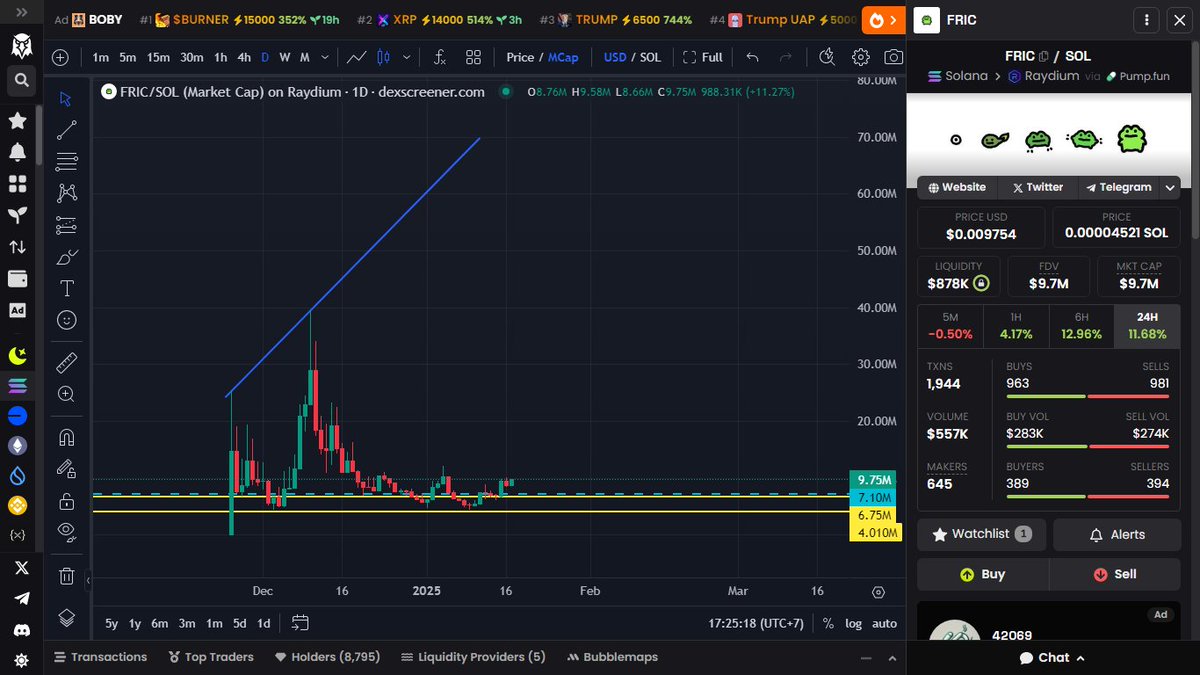This screenshot has height=675, width=1200.
Task: Open alerts bell in left sidebar
Action: (17, 152)
